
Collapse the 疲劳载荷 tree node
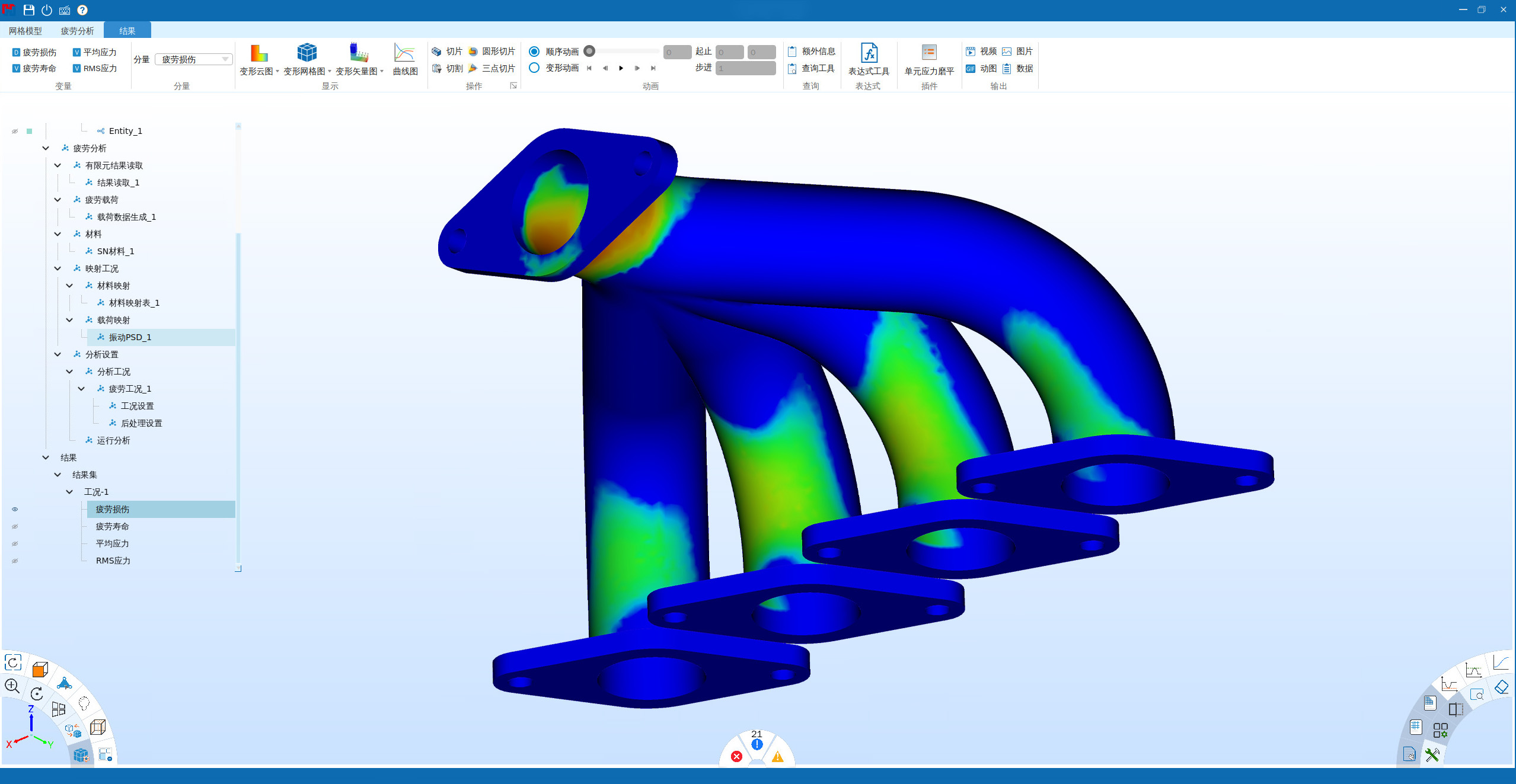(x=58, y=200)
